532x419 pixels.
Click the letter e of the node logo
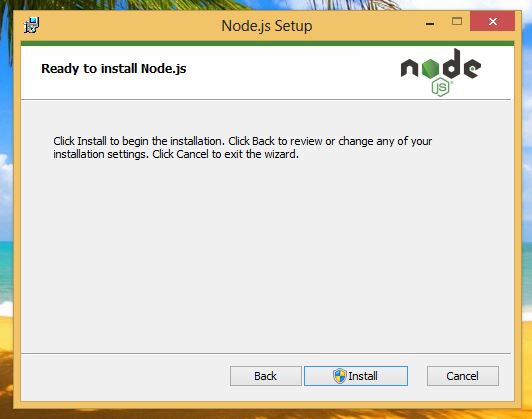[x=472, y=68]
